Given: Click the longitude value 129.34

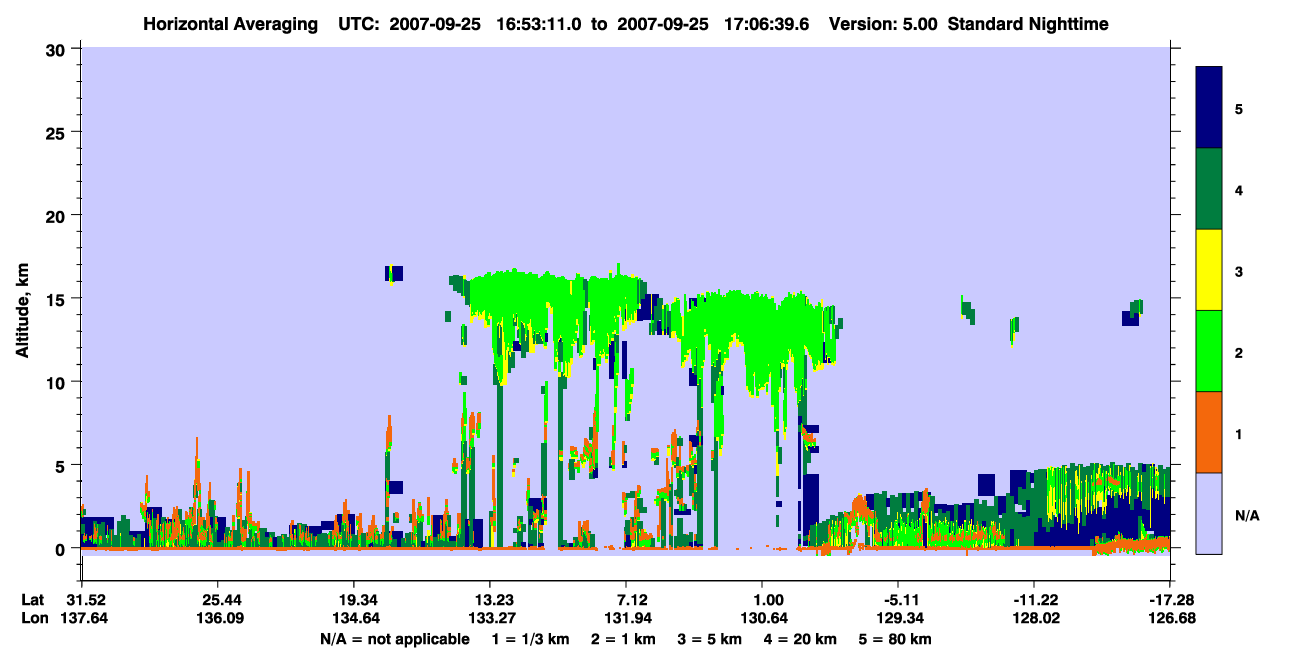Looking at the screenshot, I should click(898, 618).
